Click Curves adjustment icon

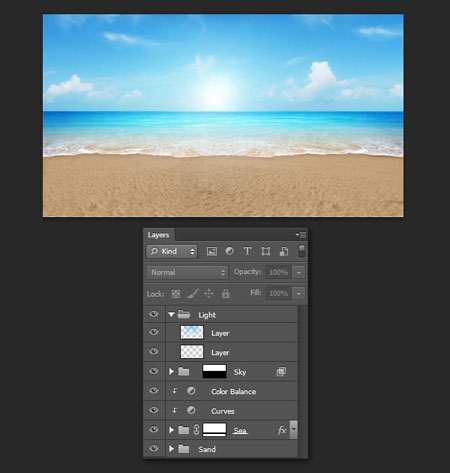click(191, 410)
